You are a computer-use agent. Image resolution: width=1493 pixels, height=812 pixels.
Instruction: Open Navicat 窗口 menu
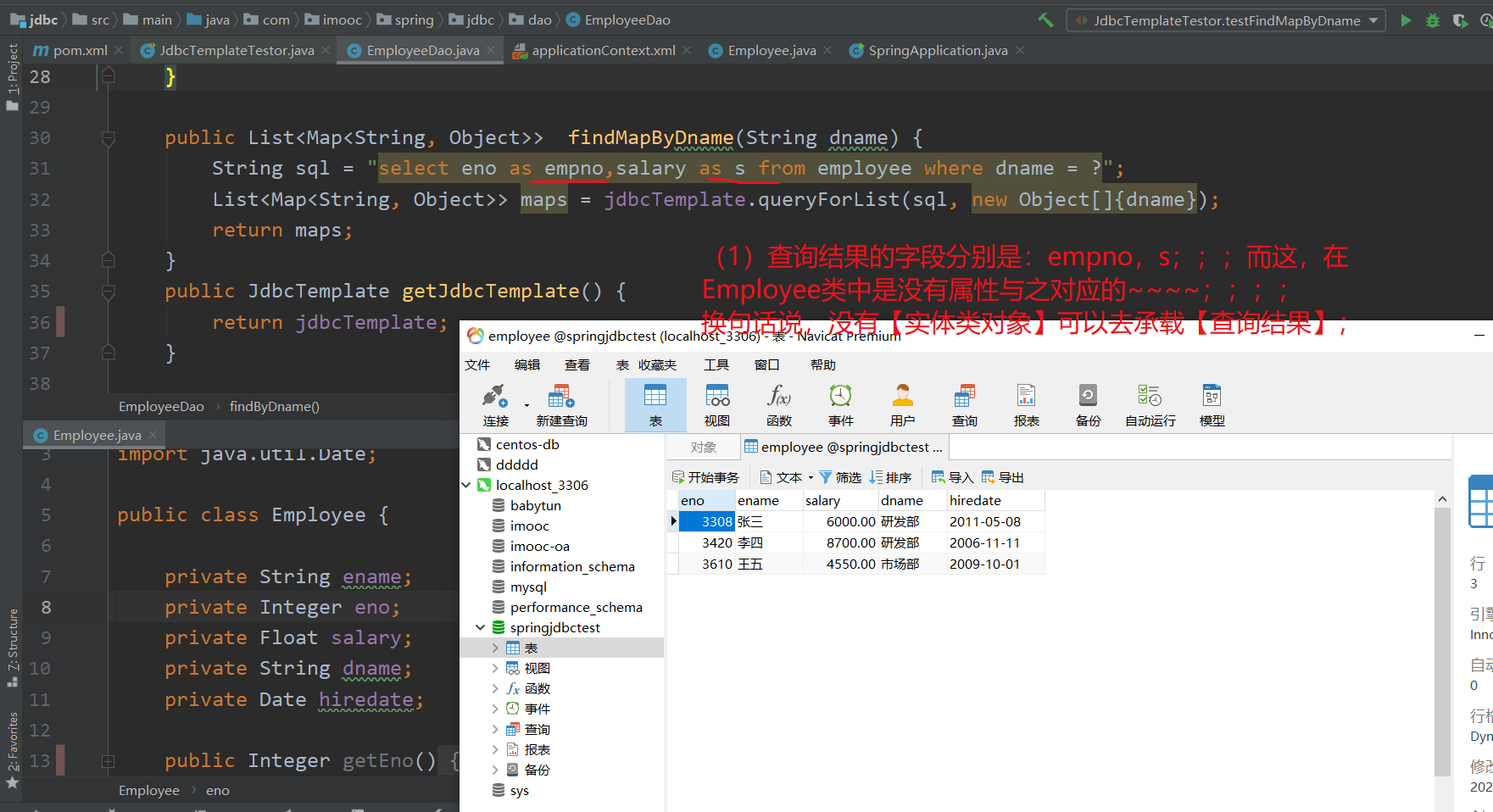point(767,365)
